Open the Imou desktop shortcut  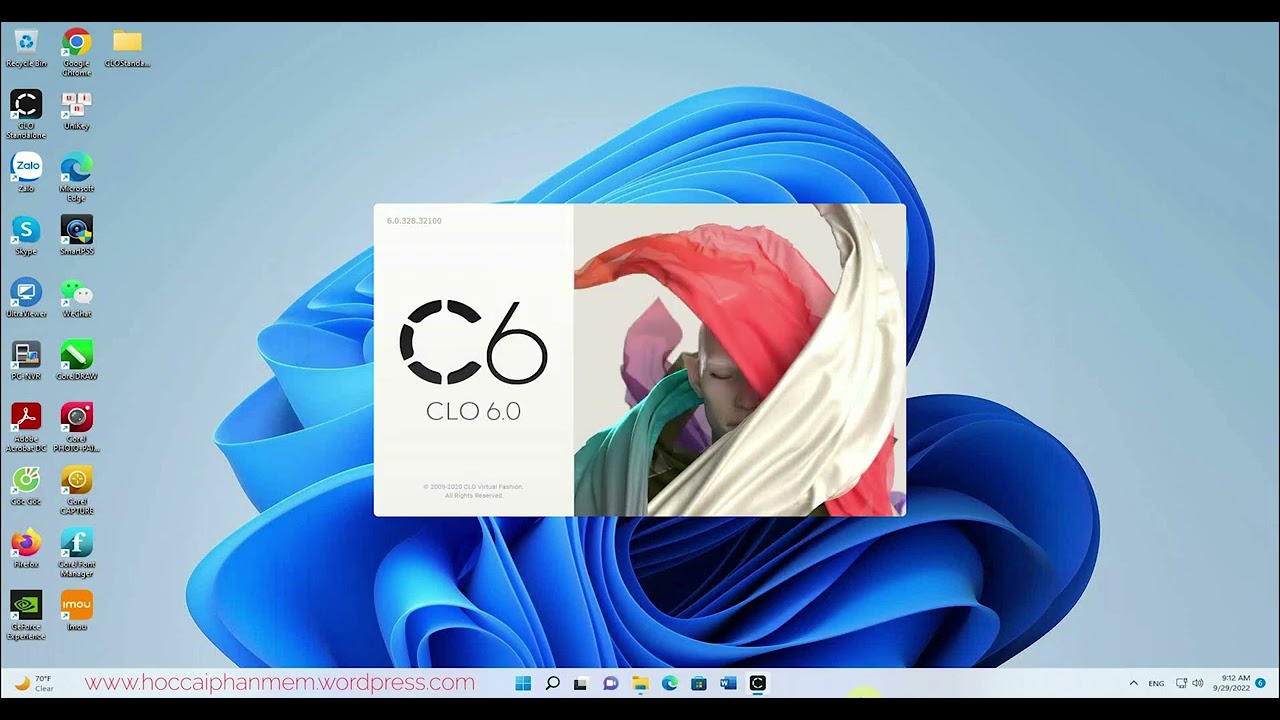77,610
